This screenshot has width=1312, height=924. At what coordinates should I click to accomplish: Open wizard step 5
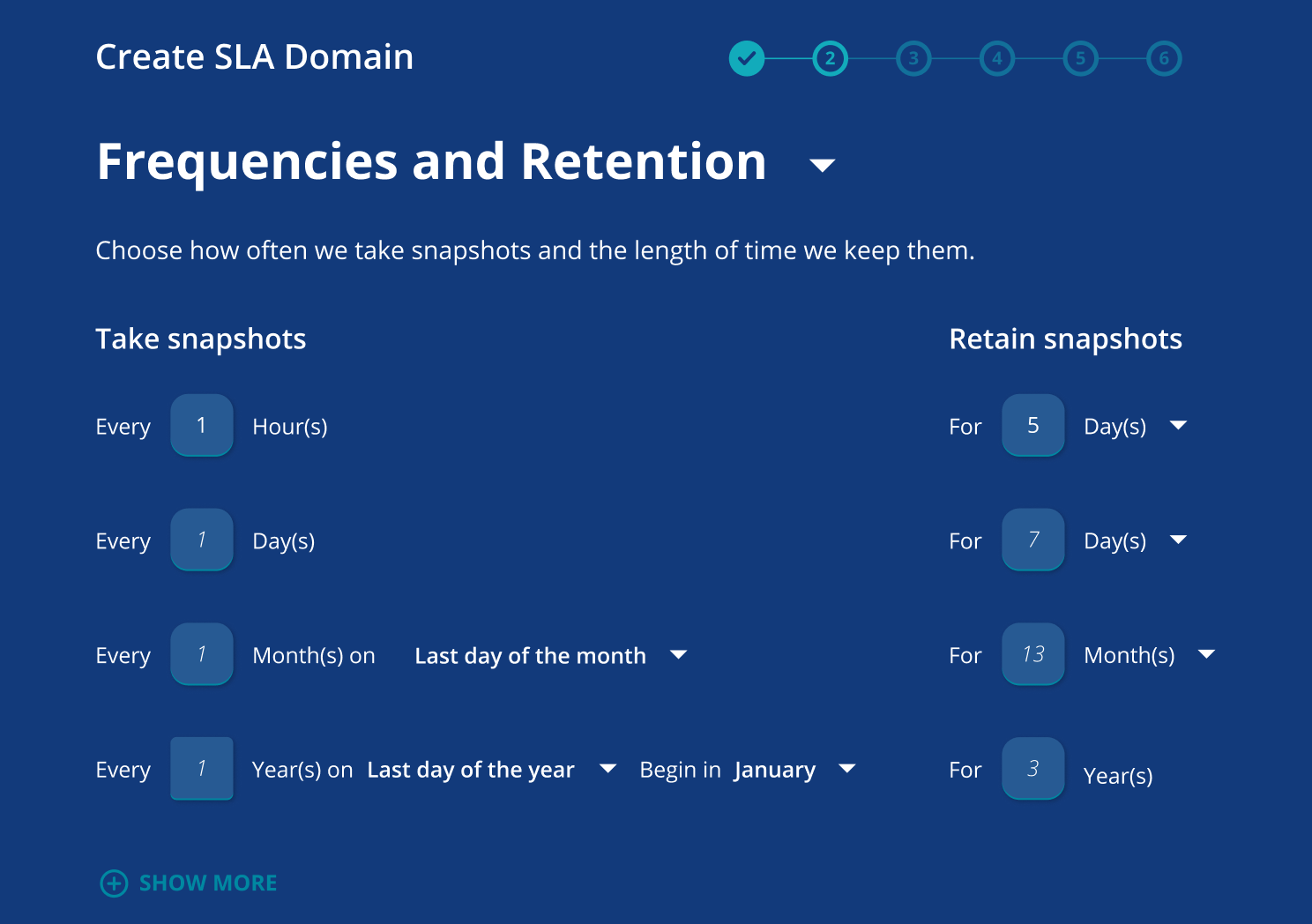1080,59
